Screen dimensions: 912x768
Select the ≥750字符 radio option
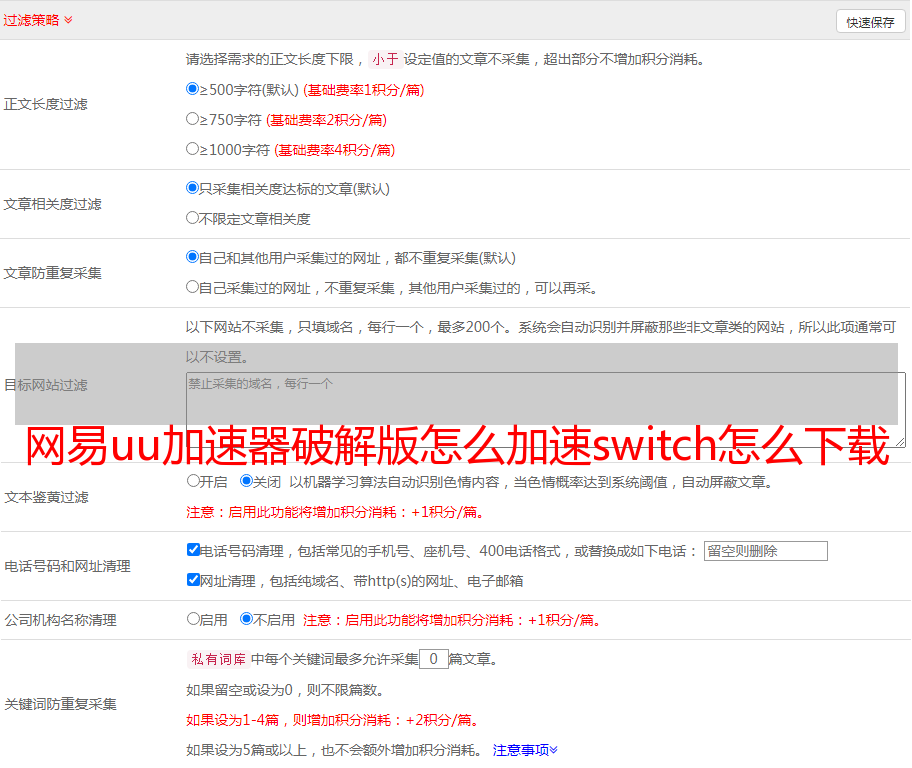click(192, 119)
